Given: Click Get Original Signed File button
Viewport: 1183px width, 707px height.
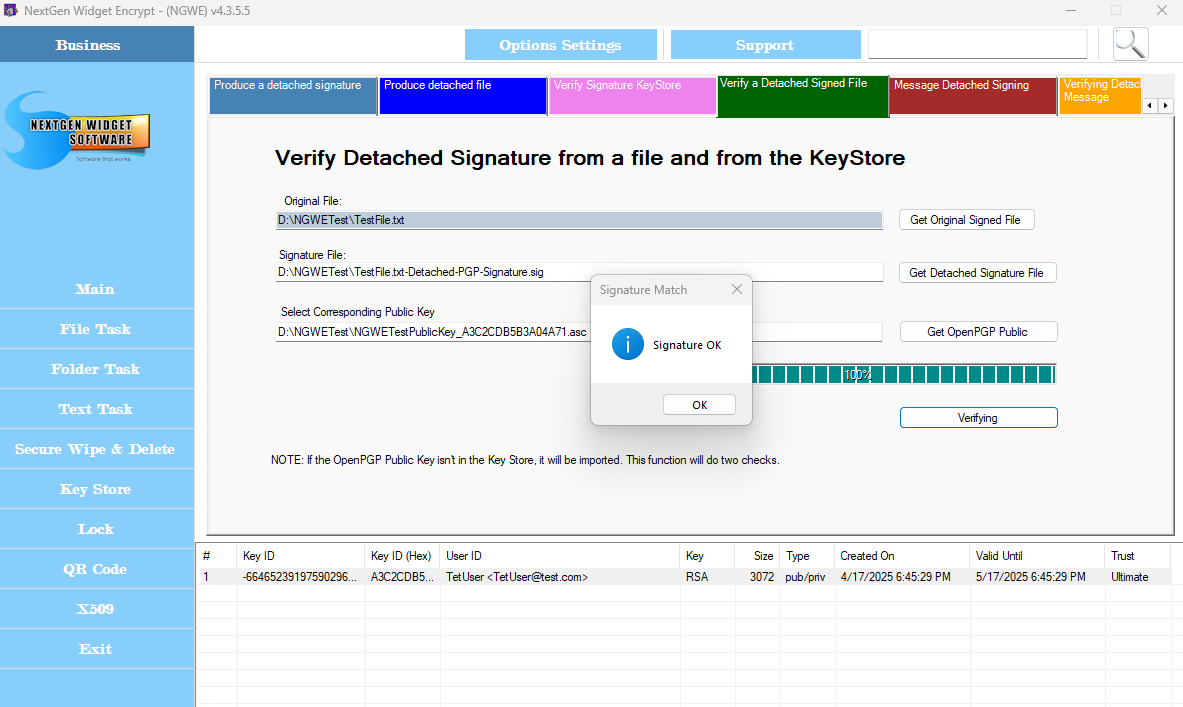Looking at the screenshot, I should click(x=966, y=220).
